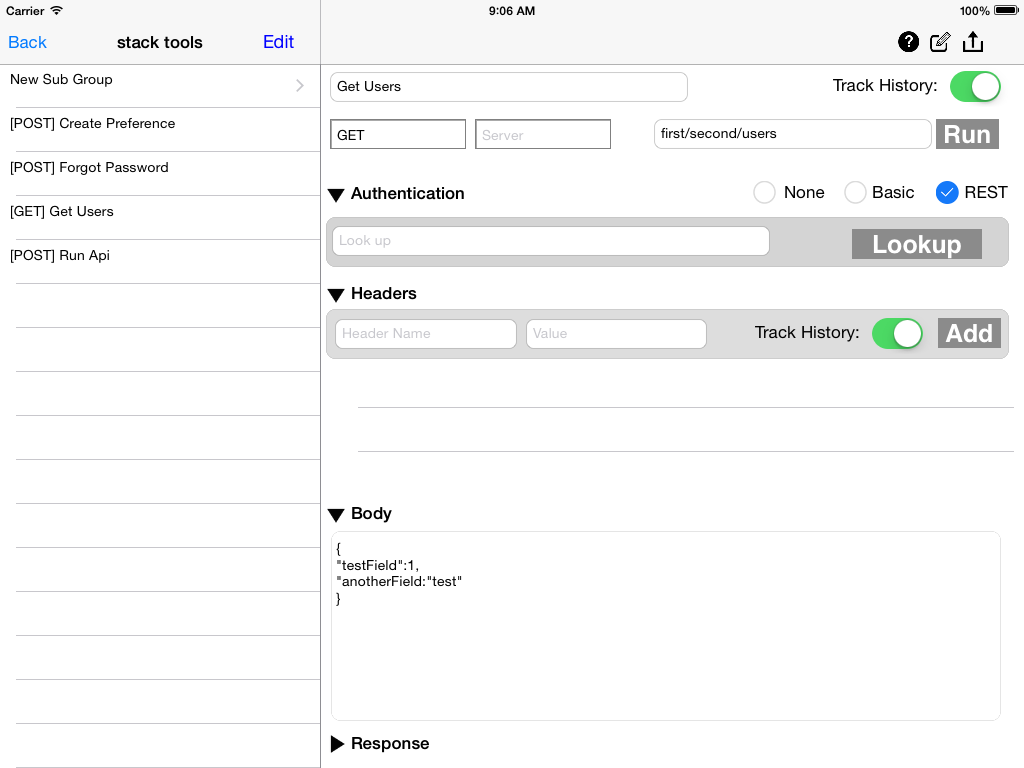Click the Lookup button
Screen dimensions: 1024x768
click(916, 244)
